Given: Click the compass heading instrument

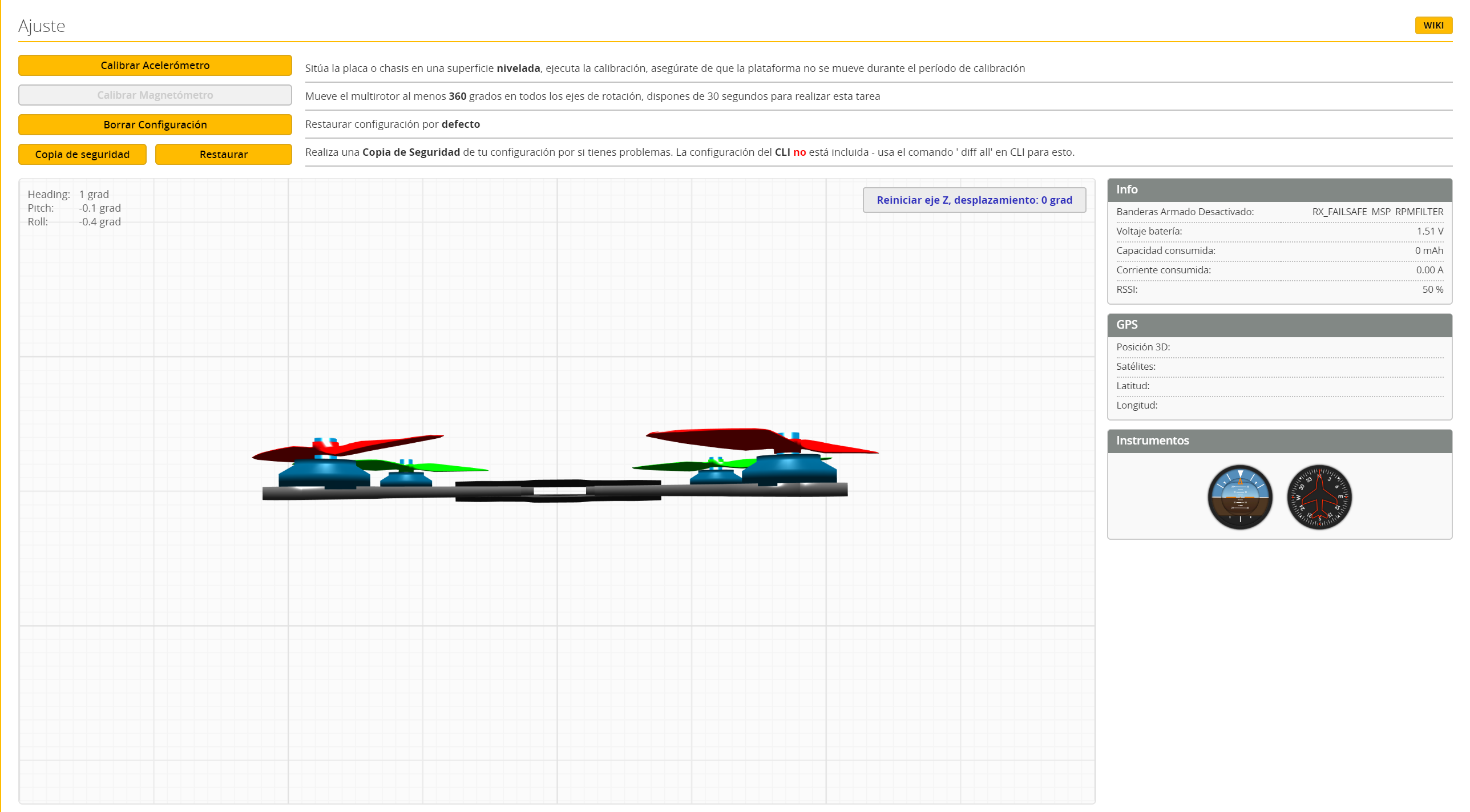Looking at the screenshot, I should coord(1319,497).
